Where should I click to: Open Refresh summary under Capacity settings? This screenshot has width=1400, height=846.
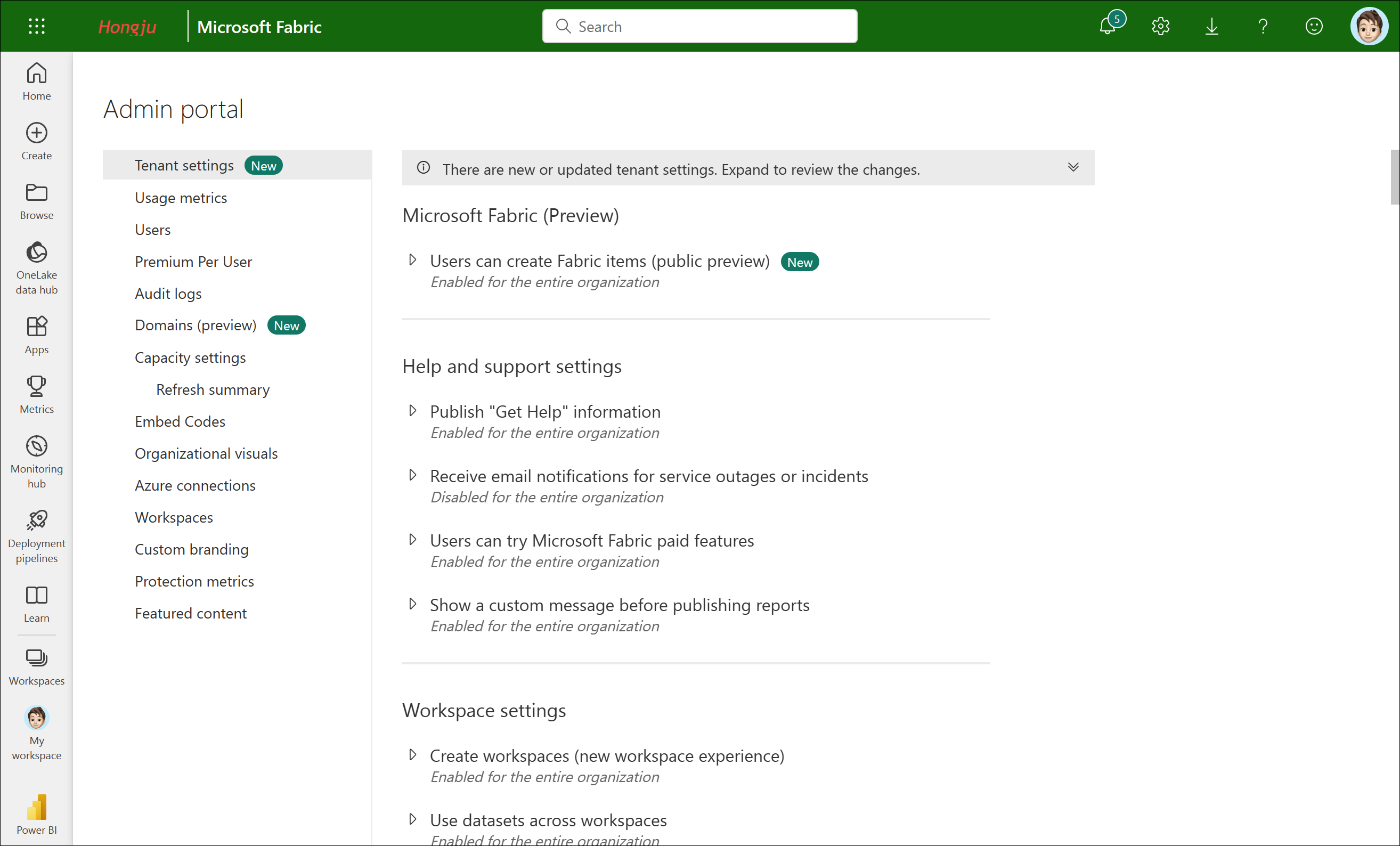(x=213, y=389)
